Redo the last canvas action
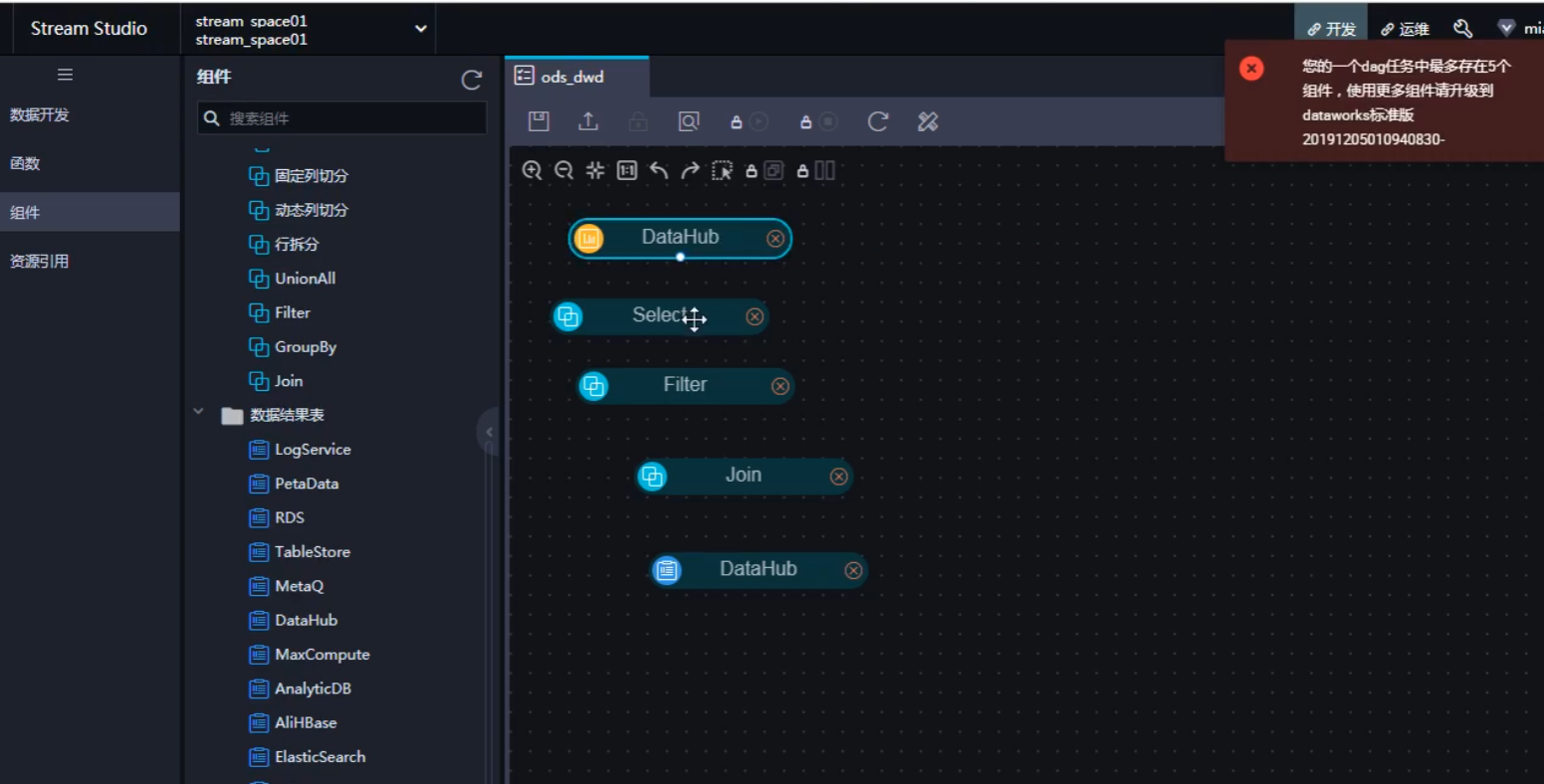Image resolution: width=1544 pixels, height=784 pixels. pyautogui.click(x=690, y=170)
